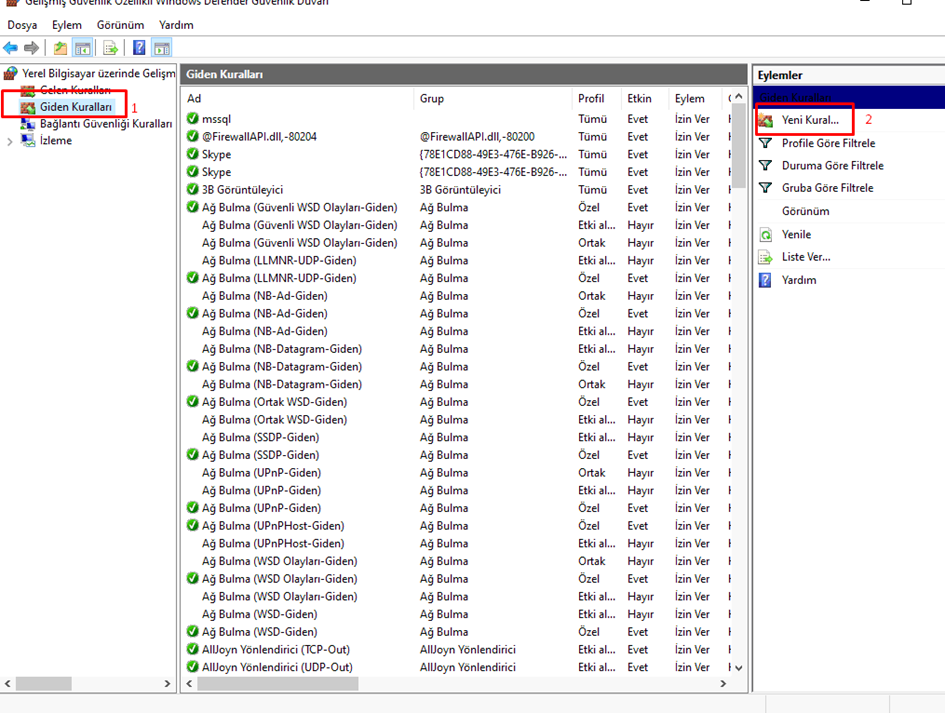Click green check icon of AllJoyn Yönlendirici (TCP-Out)
This screenshot has height=713, width=945.
(x=193, y=649)
